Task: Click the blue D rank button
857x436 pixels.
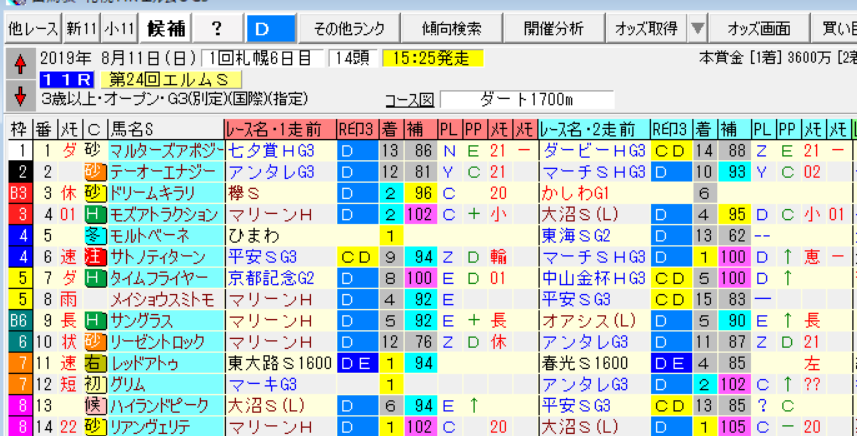Action: point(271,28)
